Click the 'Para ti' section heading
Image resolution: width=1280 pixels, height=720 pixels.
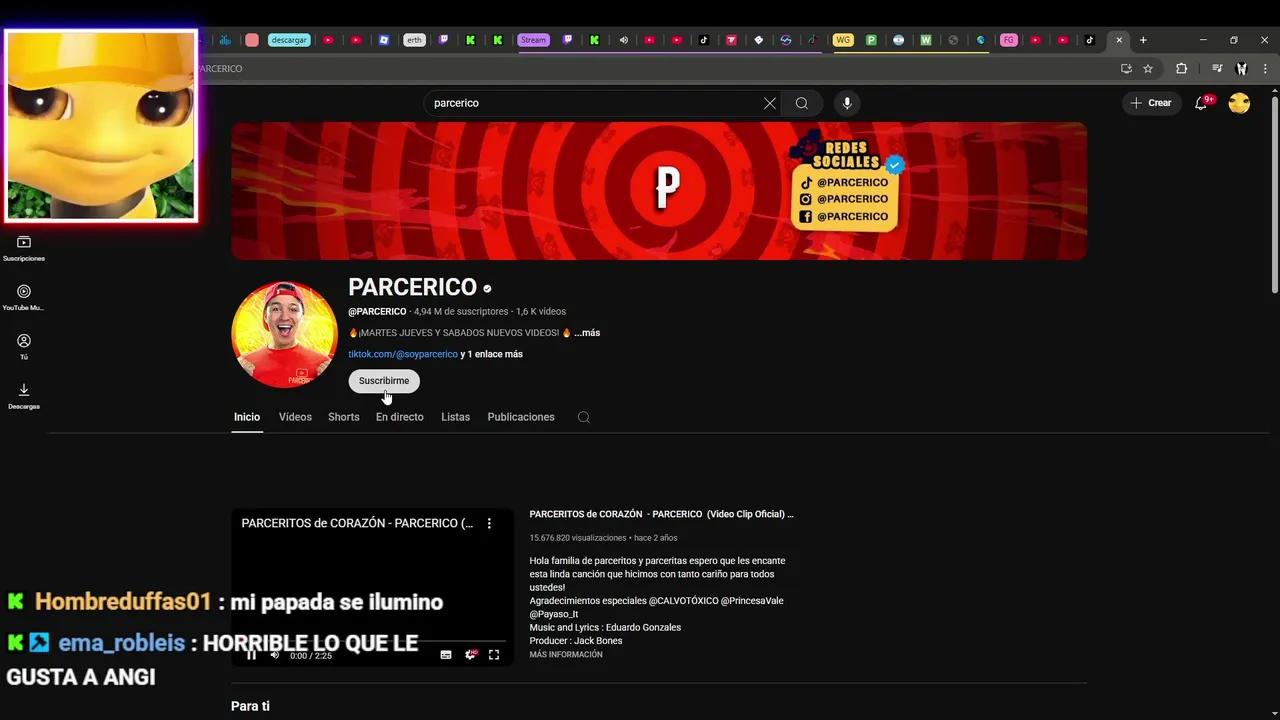pyautogui.click(x=250, y=706)
